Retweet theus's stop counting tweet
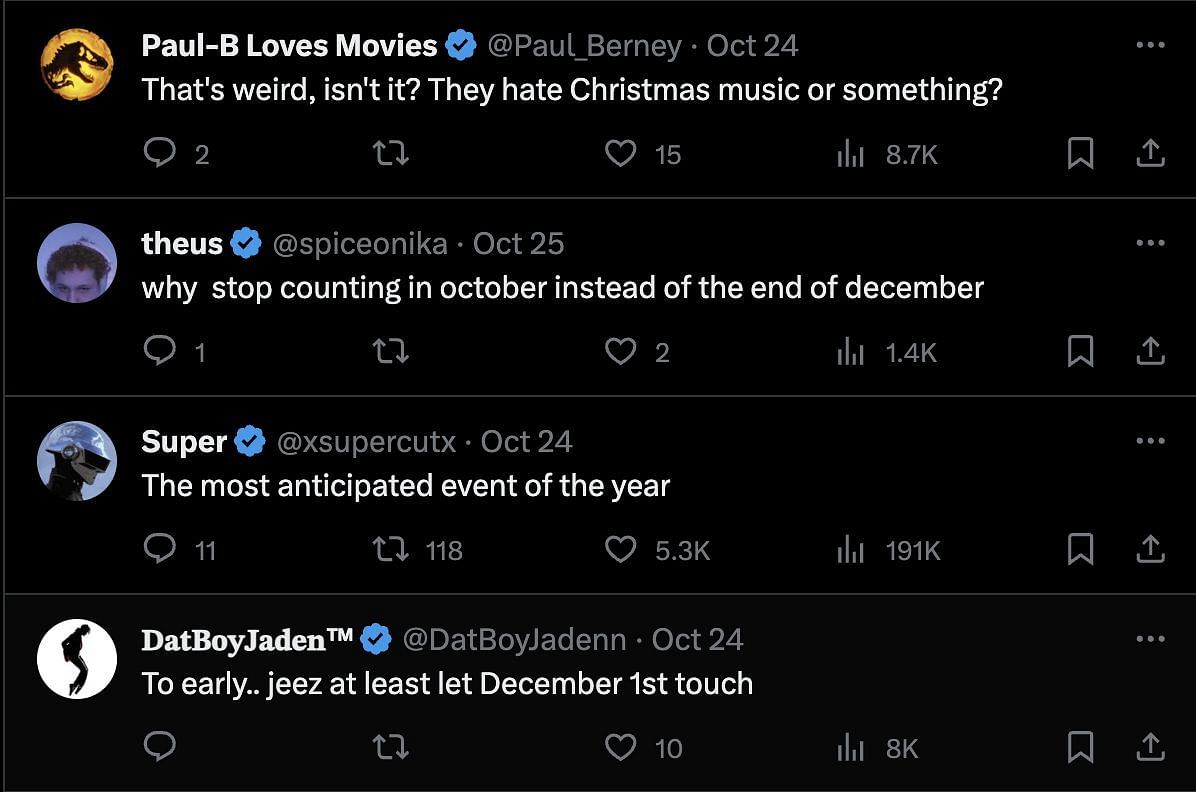 tap(391, 352)
